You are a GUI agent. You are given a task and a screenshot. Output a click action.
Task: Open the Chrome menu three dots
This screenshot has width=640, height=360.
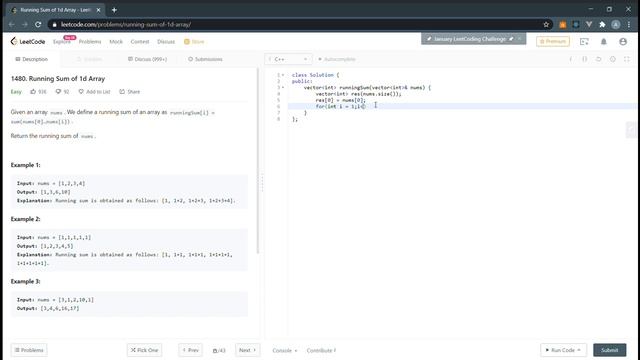[x=629, y=24]
